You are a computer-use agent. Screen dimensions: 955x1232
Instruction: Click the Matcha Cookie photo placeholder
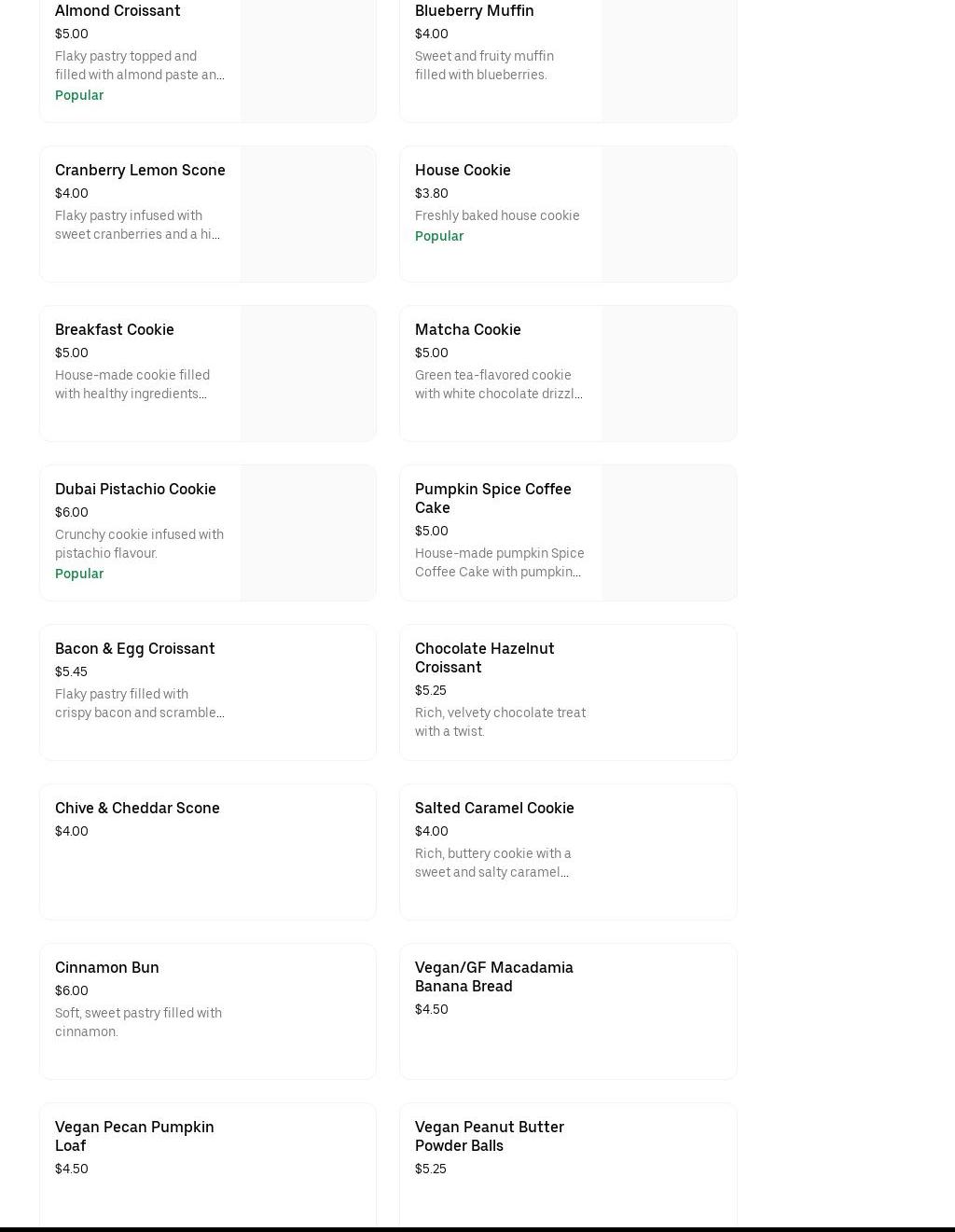(669, 373)
